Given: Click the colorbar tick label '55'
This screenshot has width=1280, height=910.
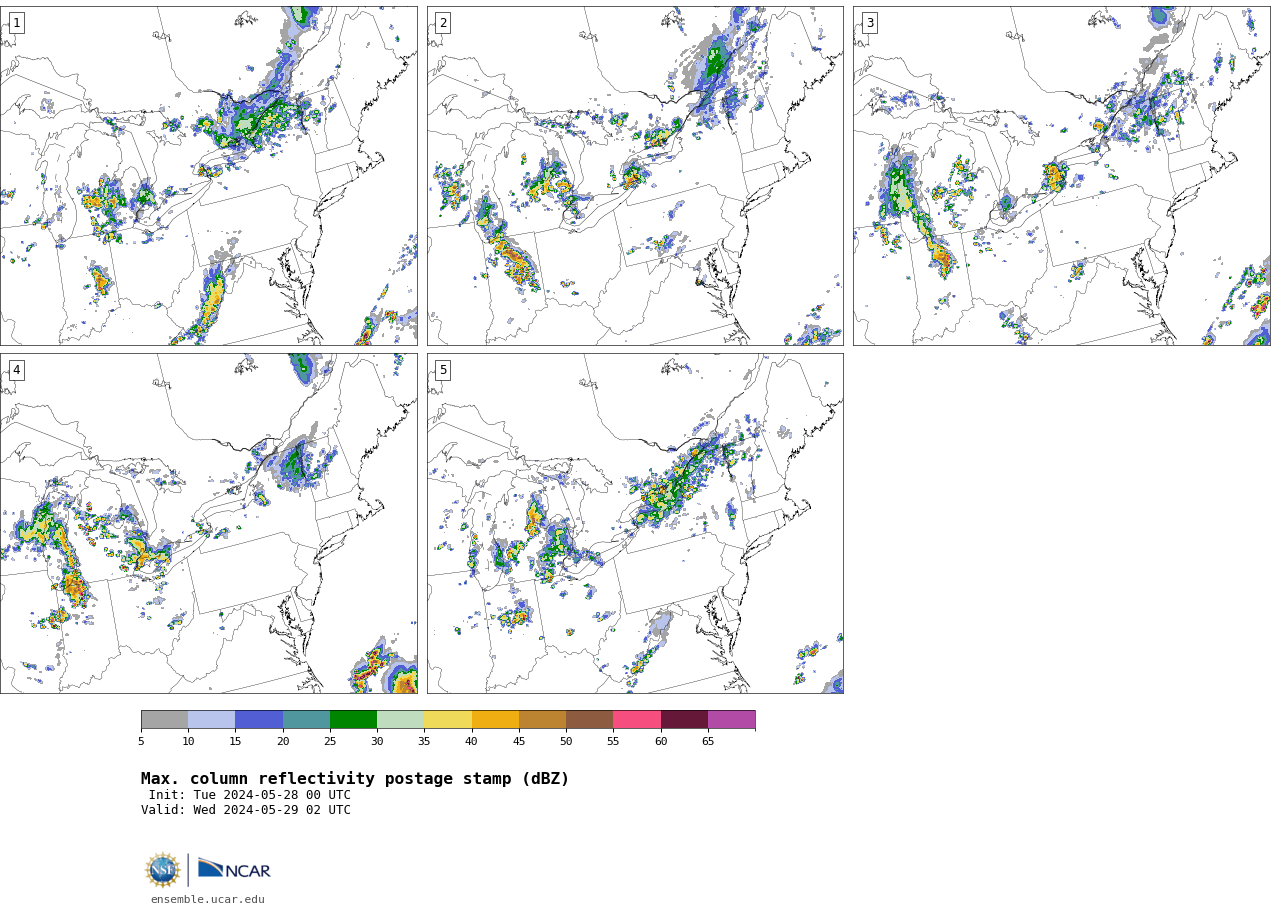Looking at the screenshot, I should pos(613,742).
